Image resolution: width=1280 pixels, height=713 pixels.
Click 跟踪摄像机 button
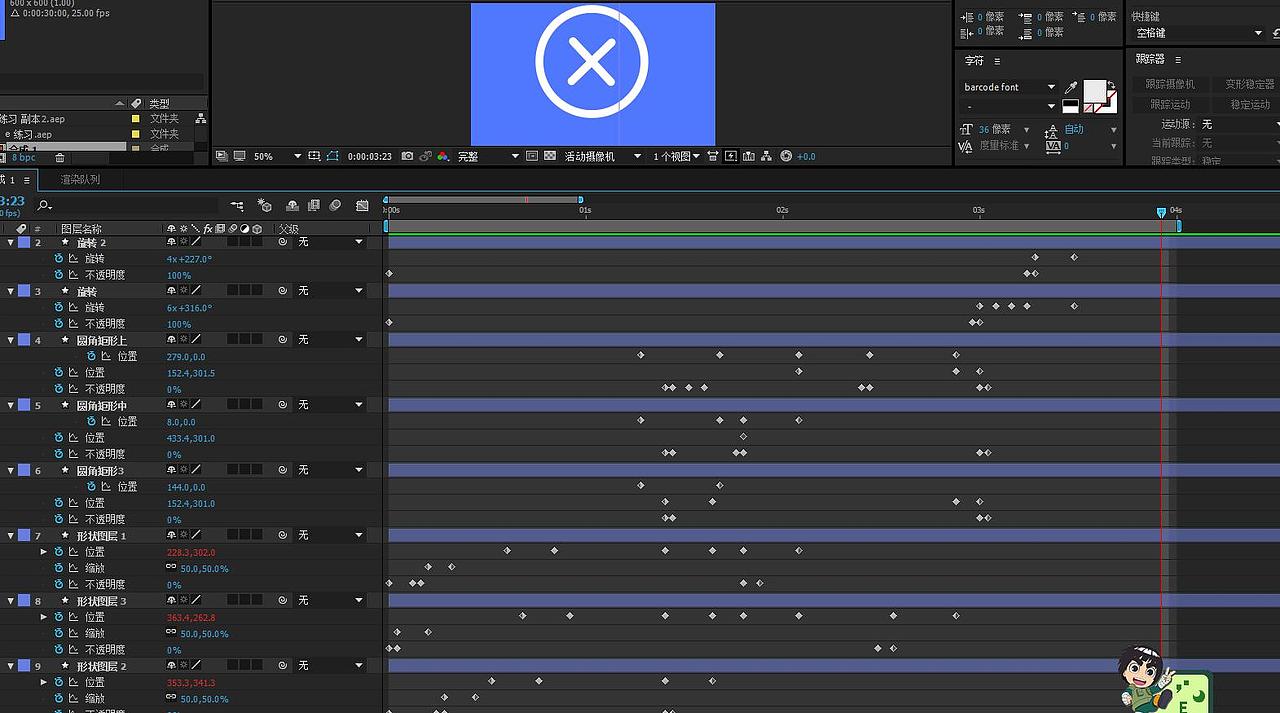[1170, 84]
